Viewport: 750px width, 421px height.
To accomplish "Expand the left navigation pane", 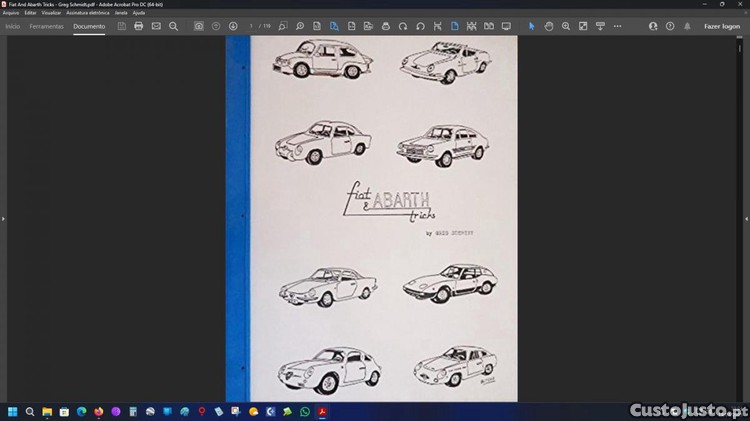I will (x=3, y=218).
